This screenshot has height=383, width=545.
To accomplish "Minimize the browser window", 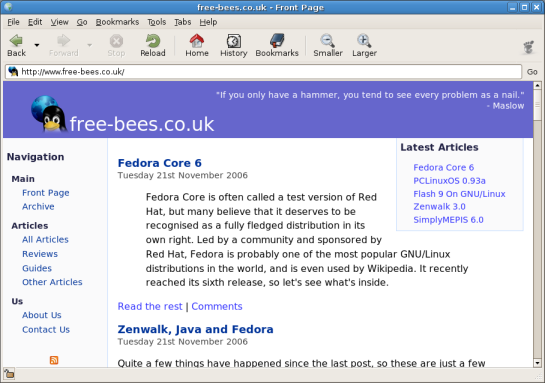I will point(512,7).
